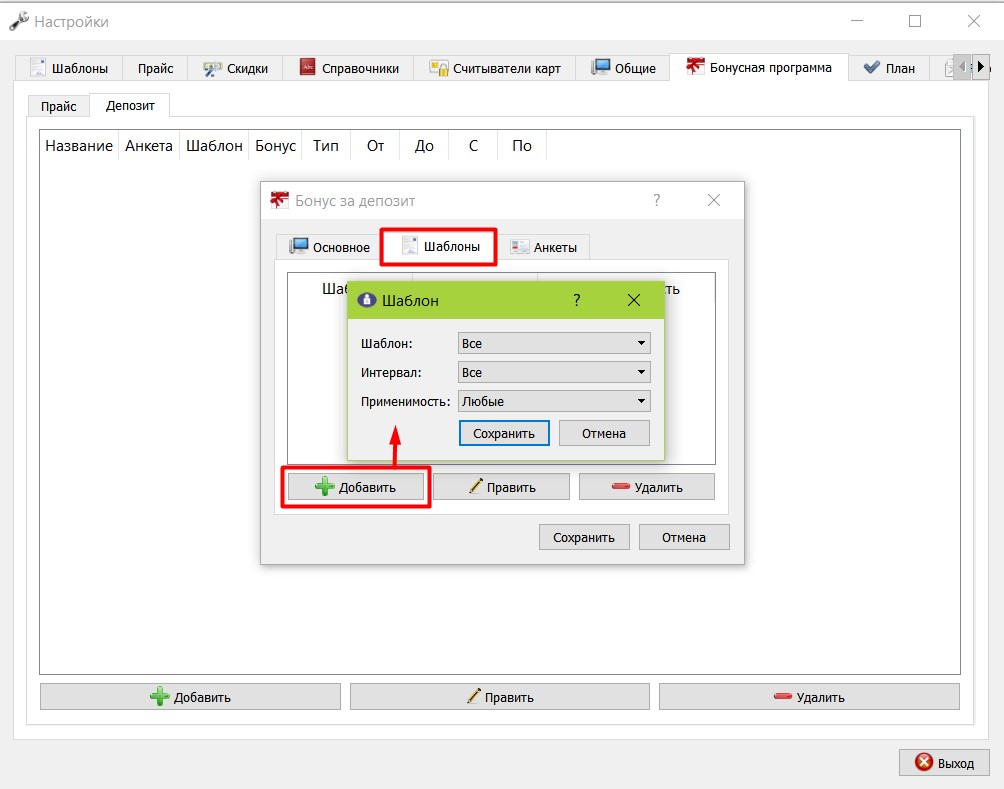Expand the Шаблон dropdown set to Все
This screenshot has width=1004, height=789.
click(x=555, y=343)
